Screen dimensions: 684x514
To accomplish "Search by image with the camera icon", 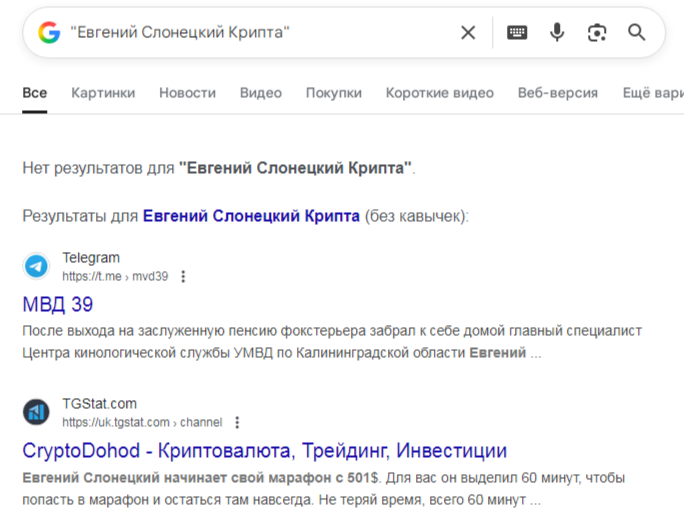I will [597, 33].
